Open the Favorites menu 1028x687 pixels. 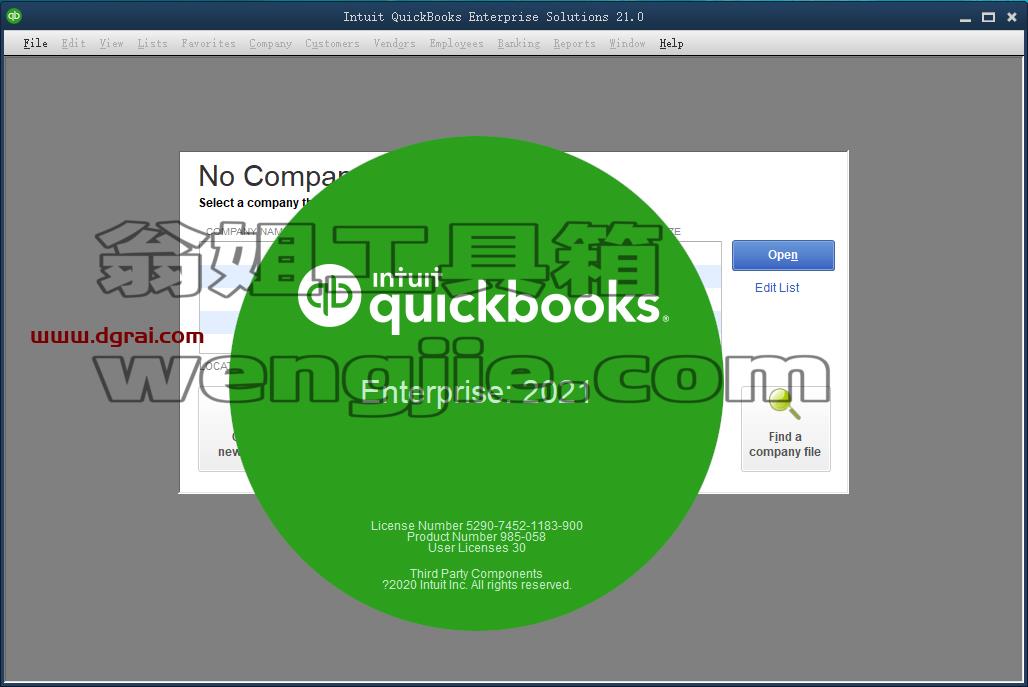pyautogui.click(x=208, y=43)
